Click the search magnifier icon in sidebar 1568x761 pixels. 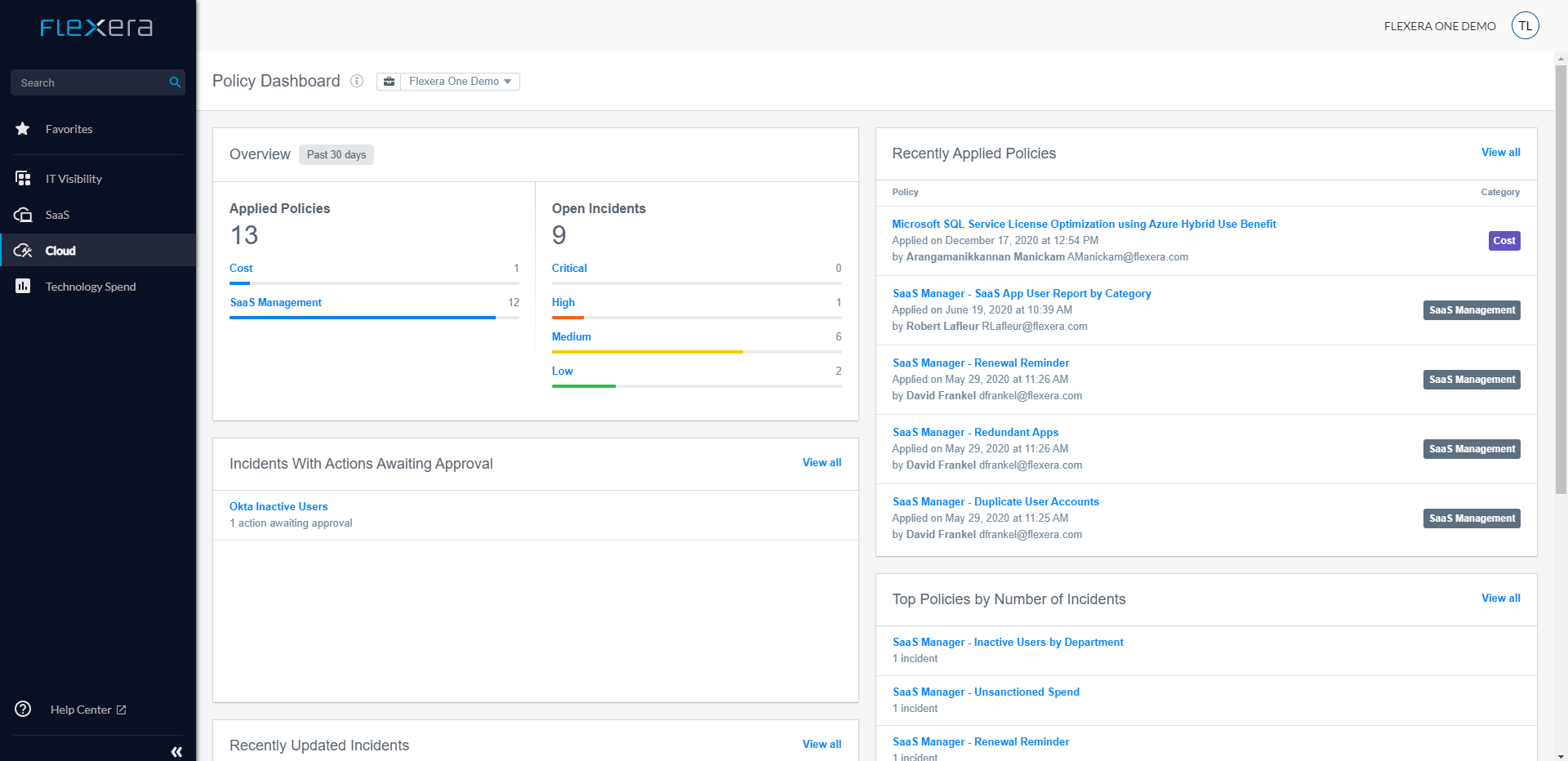point(175,82)
